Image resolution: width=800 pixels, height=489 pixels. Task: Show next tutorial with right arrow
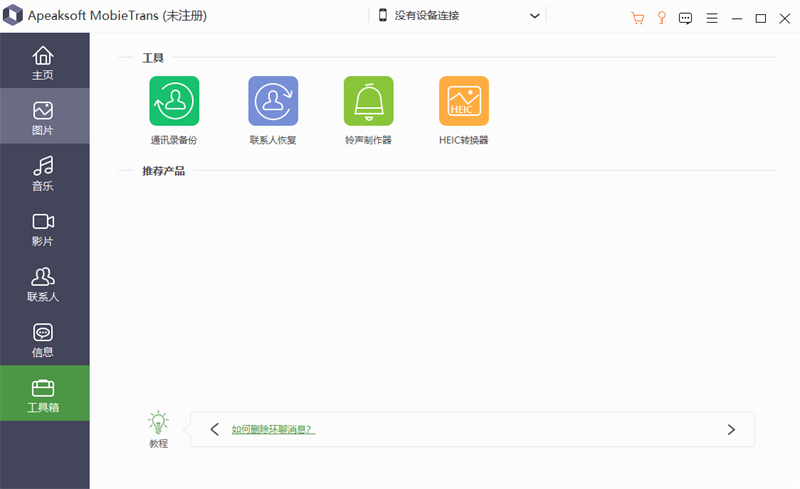(x=731, y=429)
